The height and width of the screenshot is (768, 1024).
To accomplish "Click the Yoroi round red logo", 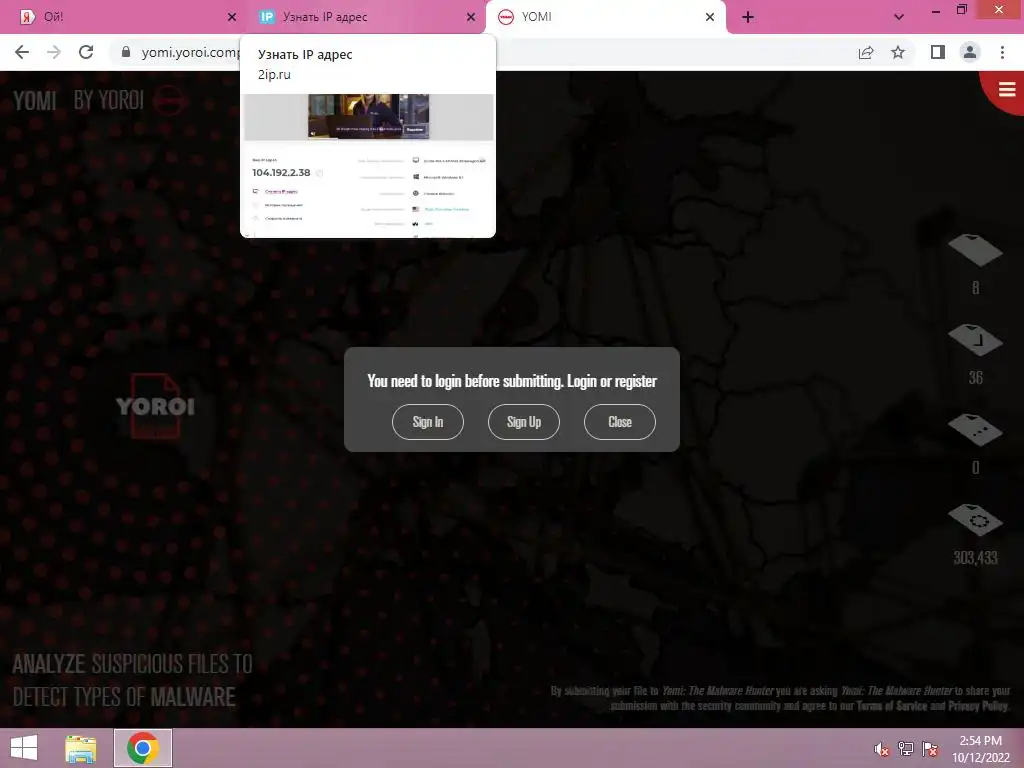I will coord(168,100).
